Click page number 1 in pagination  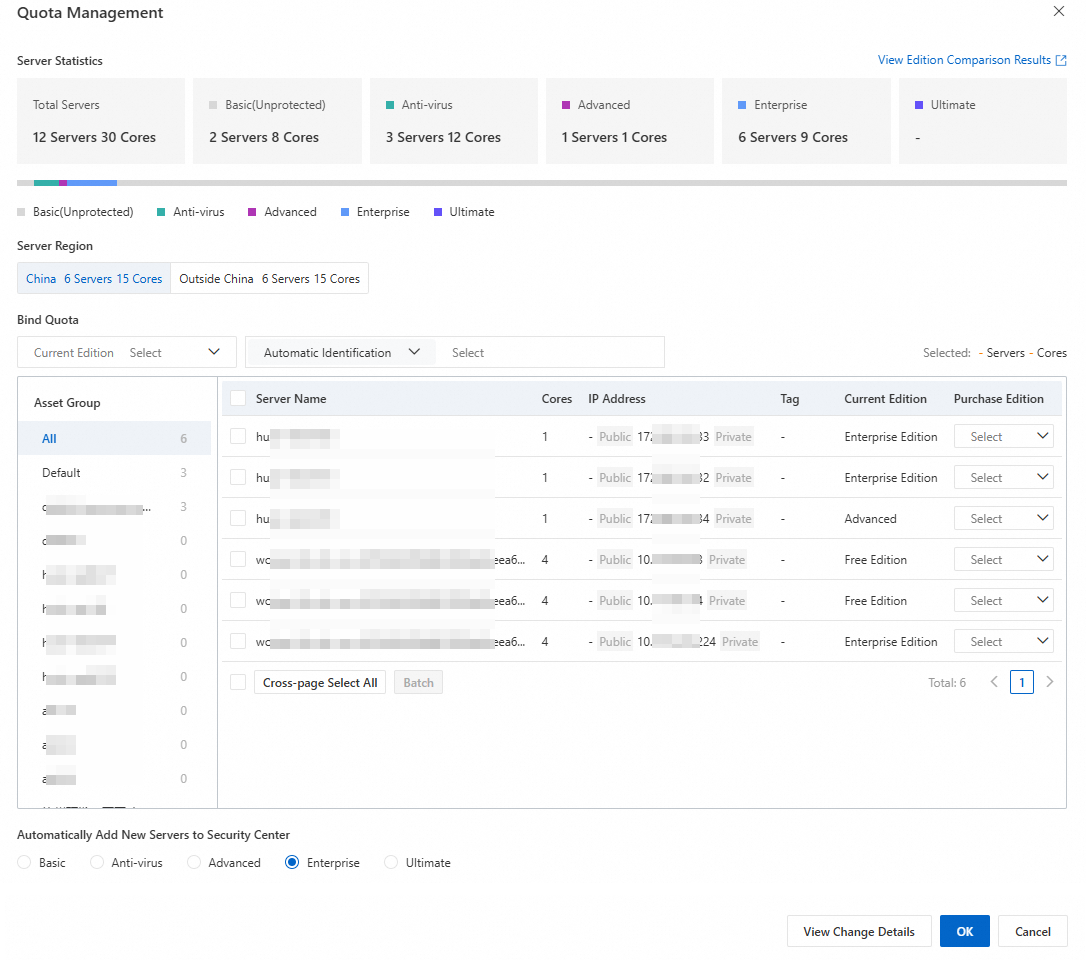tap(1021, 683)
